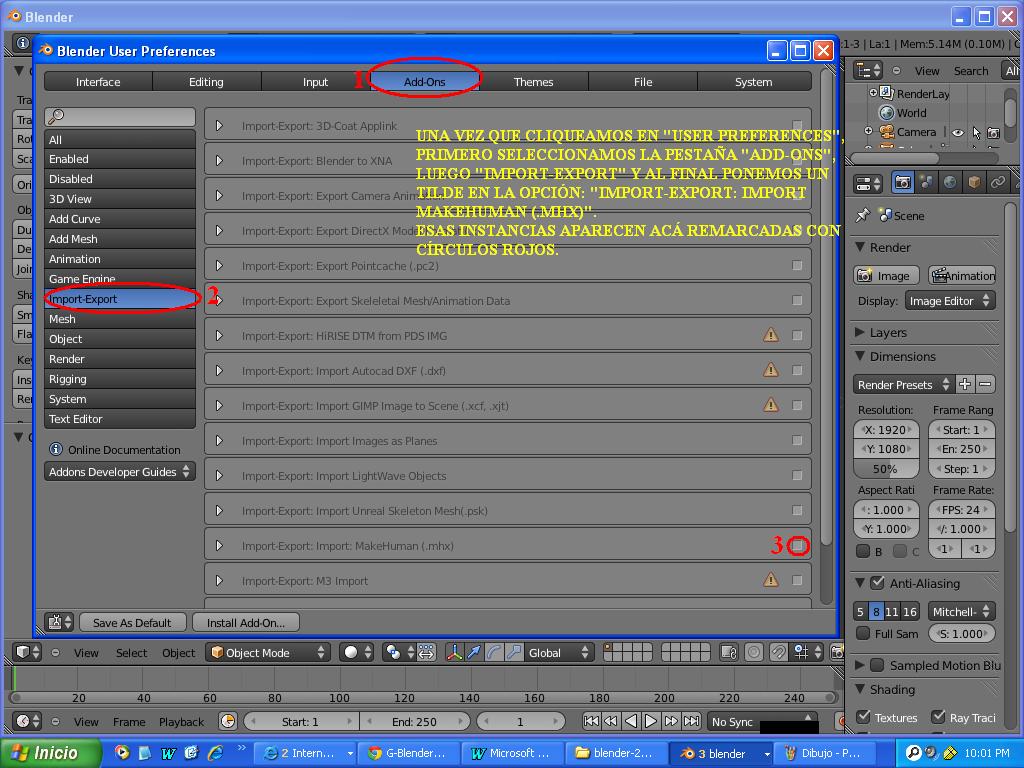Select the Import-Export add-on category
This screenshot has height=768, width=1024.
pos(120,299)
